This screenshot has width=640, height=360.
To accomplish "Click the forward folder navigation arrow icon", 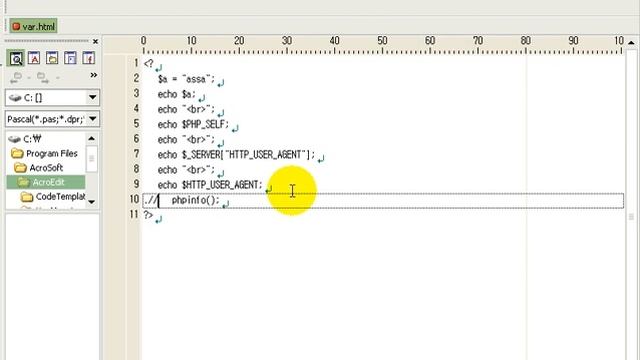I will pyautogui.click(x=42, y=77).
